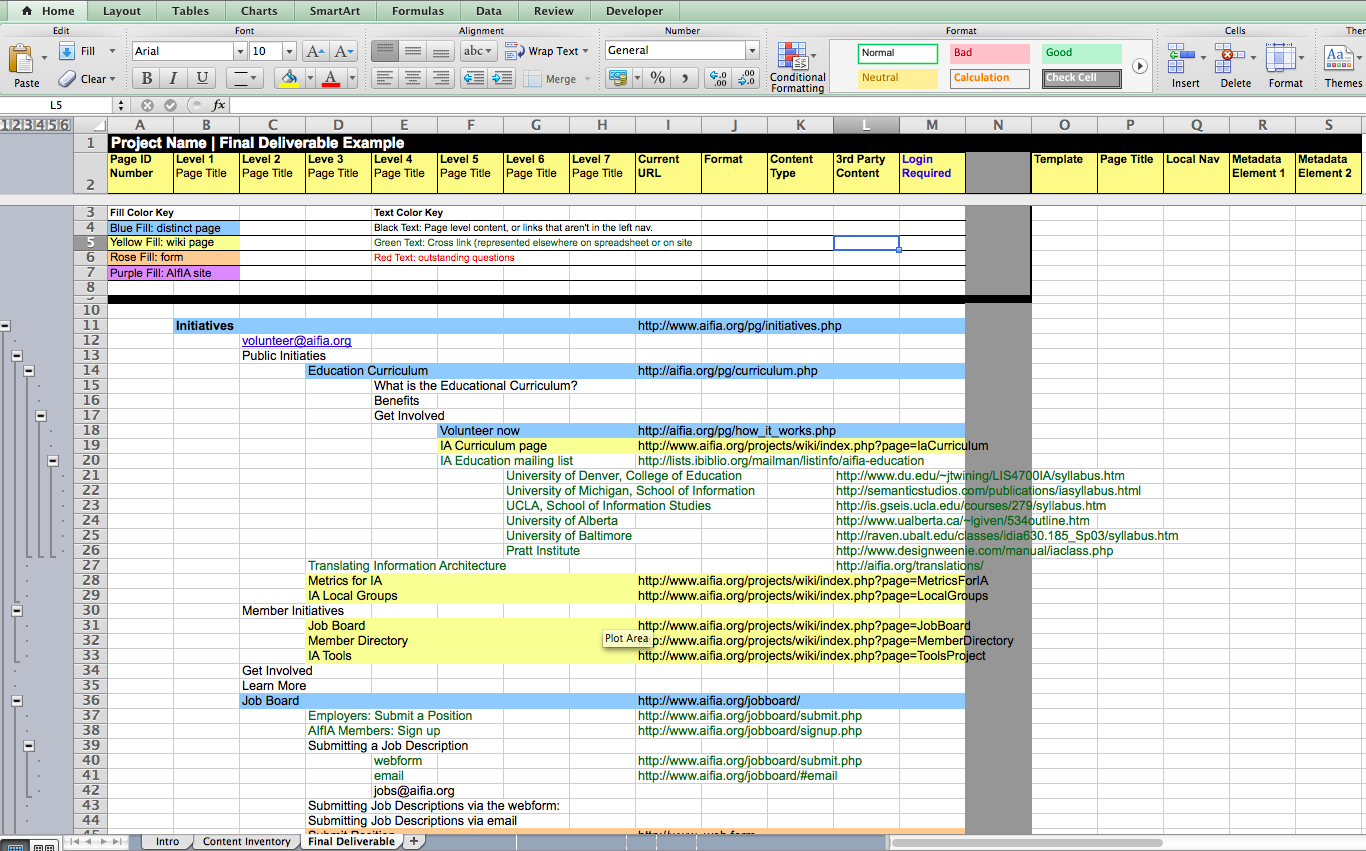Increase font size with the larger A icon
This screenshot has width=1366, height=851.
click(315, 51)
